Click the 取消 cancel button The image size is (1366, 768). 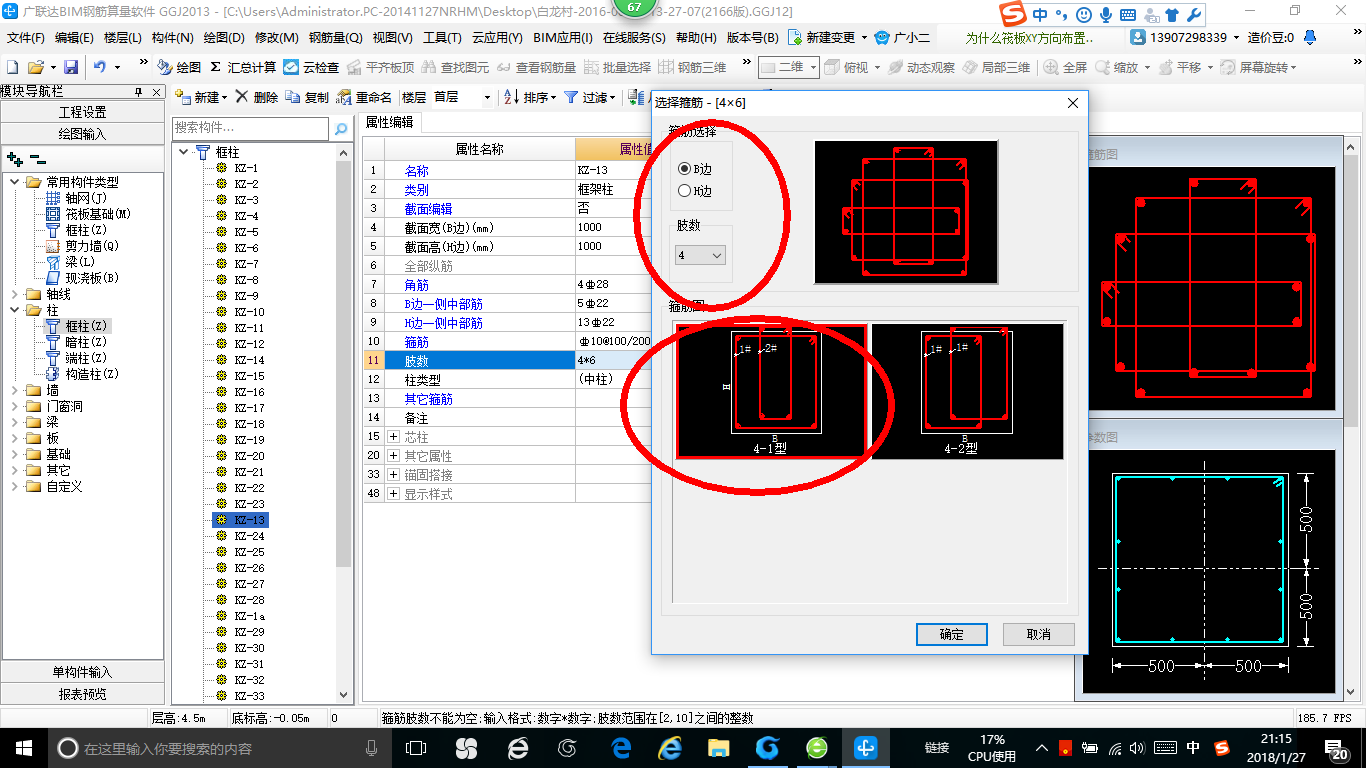point(1039,634)
